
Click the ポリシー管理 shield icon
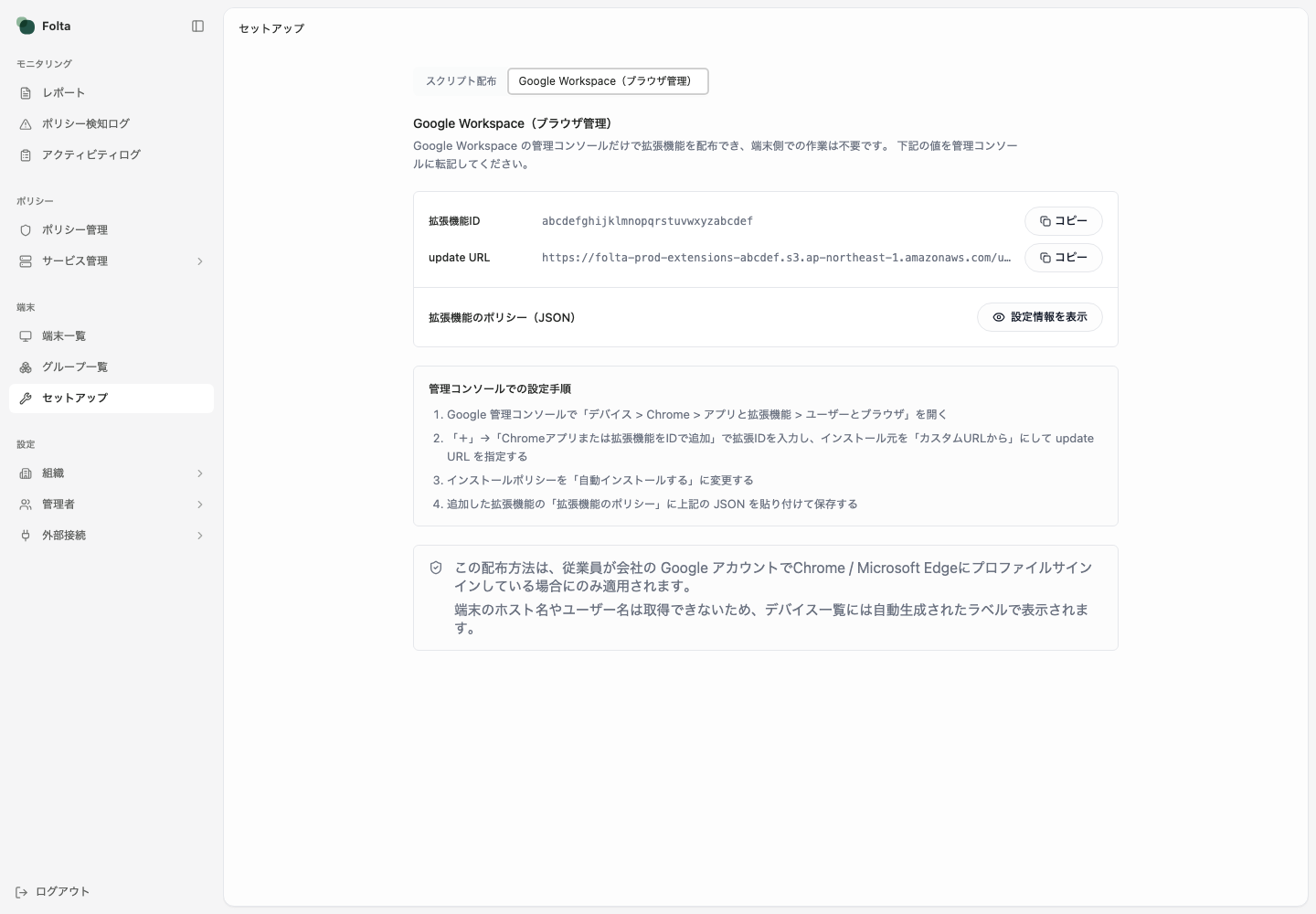point(26,230)
